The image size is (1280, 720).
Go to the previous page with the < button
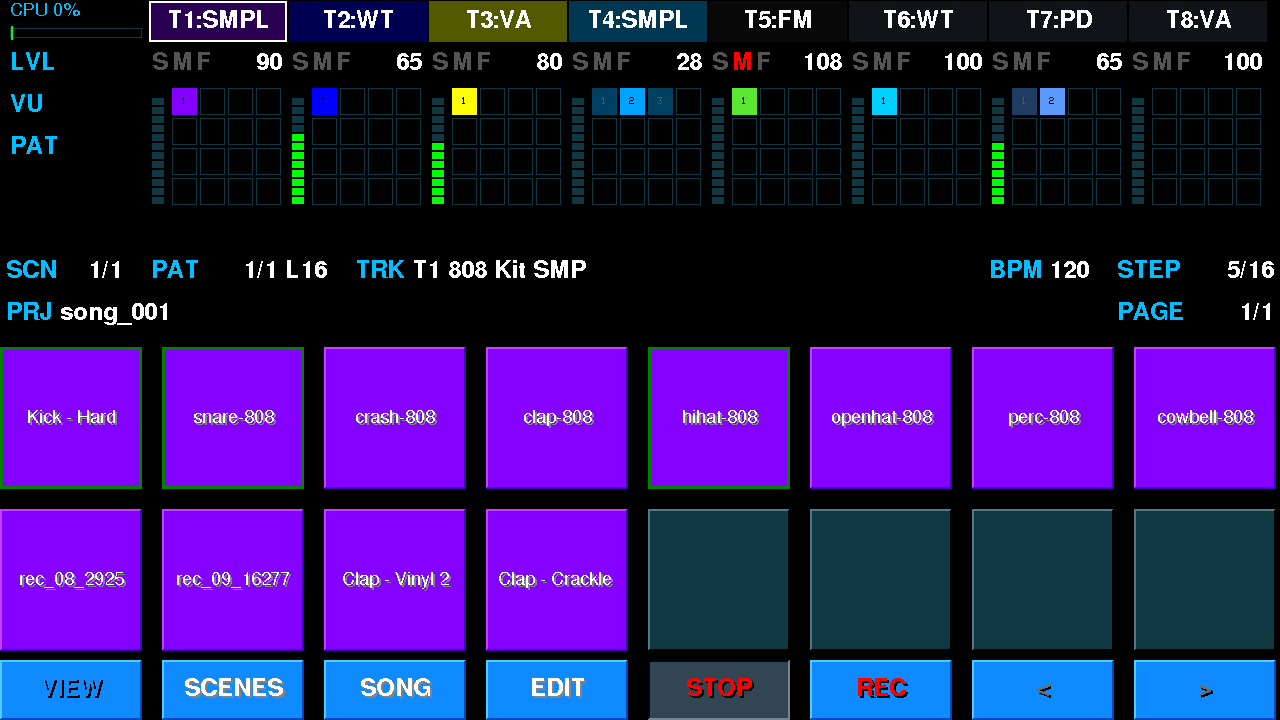point(1043,689)
